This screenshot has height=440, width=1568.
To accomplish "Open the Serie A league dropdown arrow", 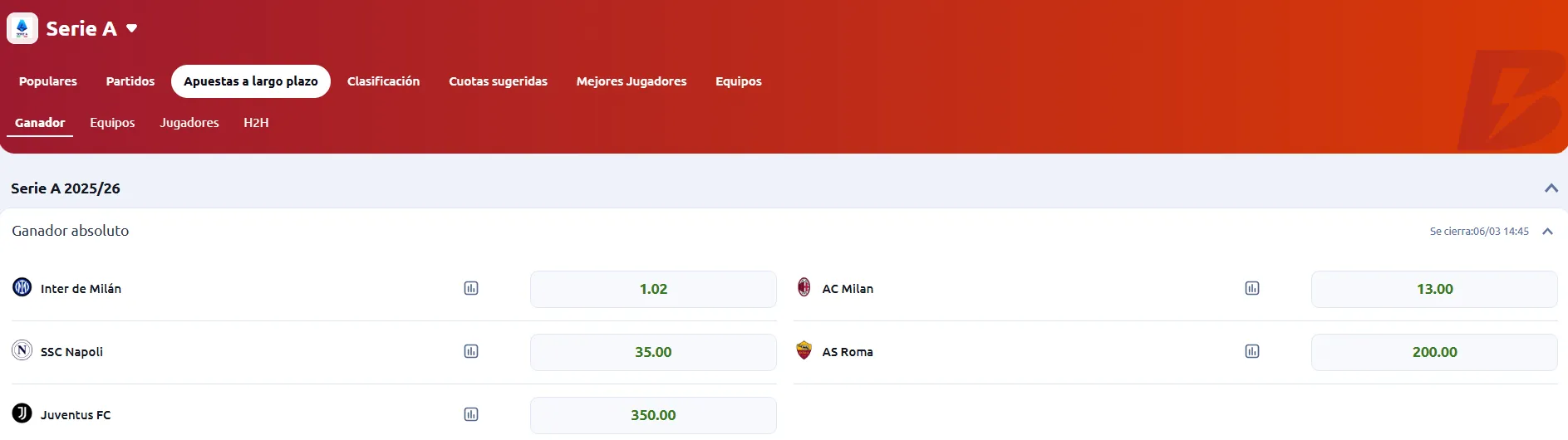I will [131, 29].
